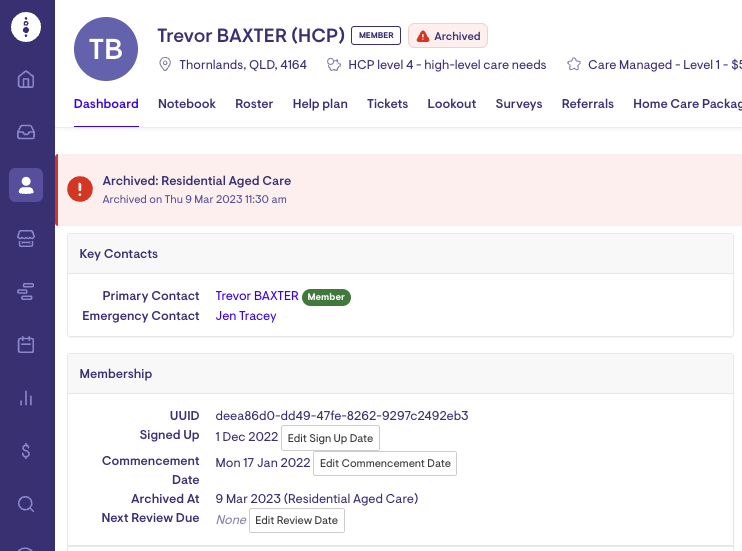Click the app logo at top of sidebar

coord(26,27)
